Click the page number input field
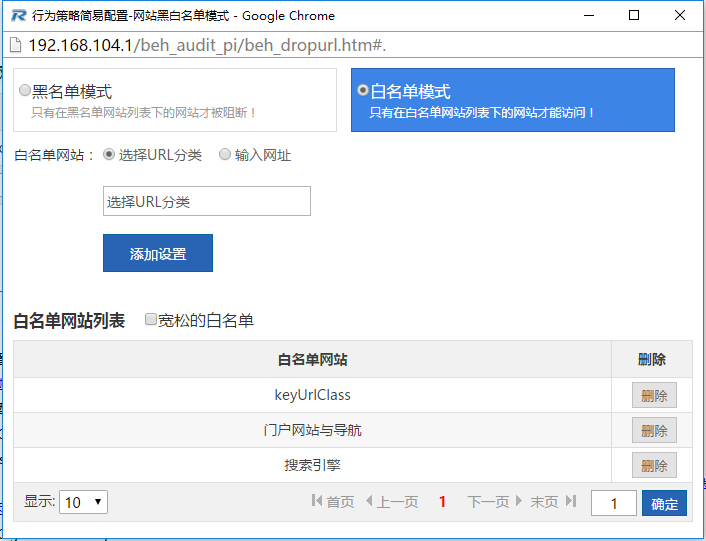 click(614, 503)
